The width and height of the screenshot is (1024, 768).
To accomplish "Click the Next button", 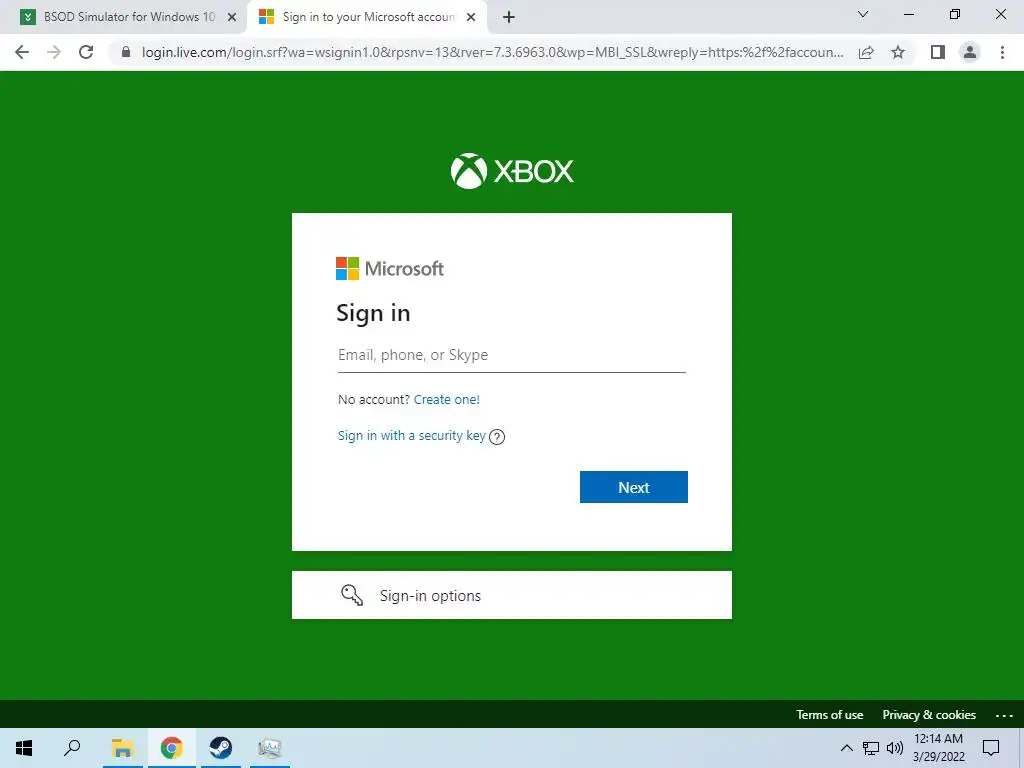I will tap(633, 487).
